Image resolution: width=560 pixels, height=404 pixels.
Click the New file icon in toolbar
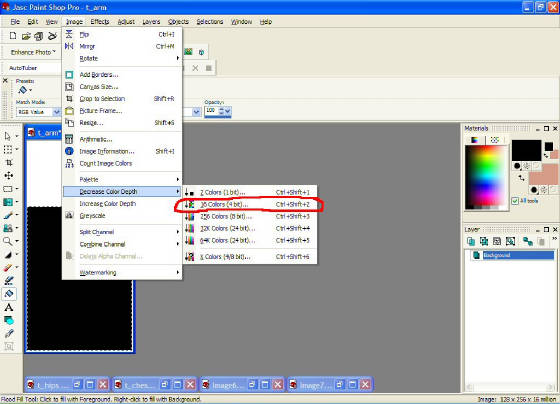click(x=13, y=36)
